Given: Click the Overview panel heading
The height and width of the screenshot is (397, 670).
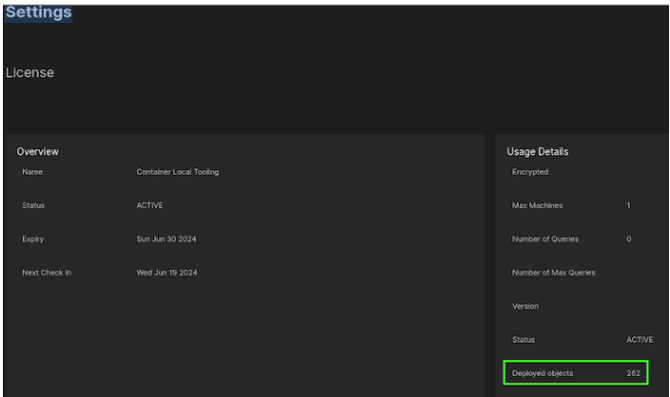Looking at the screenshot, I should pos(38,152).
